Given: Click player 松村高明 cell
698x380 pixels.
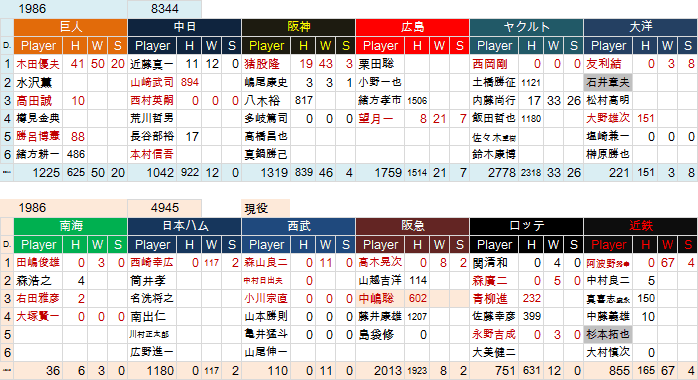Looking at the screenshot, I should [608, 101].
